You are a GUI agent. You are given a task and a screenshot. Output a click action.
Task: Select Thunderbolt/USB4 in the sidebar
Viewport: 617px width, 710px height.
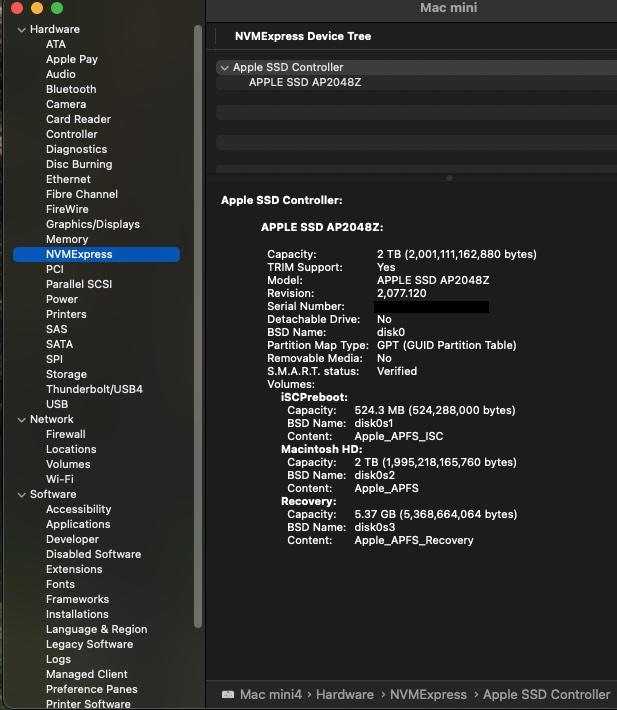click(x=94, y=389)
